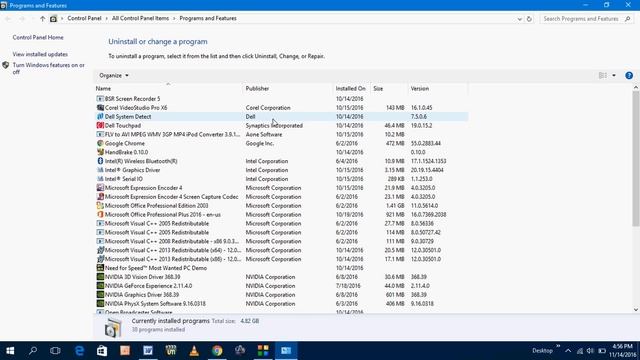
Task: Select the Dell System Detect icon
Action: (x=100, y=117)
